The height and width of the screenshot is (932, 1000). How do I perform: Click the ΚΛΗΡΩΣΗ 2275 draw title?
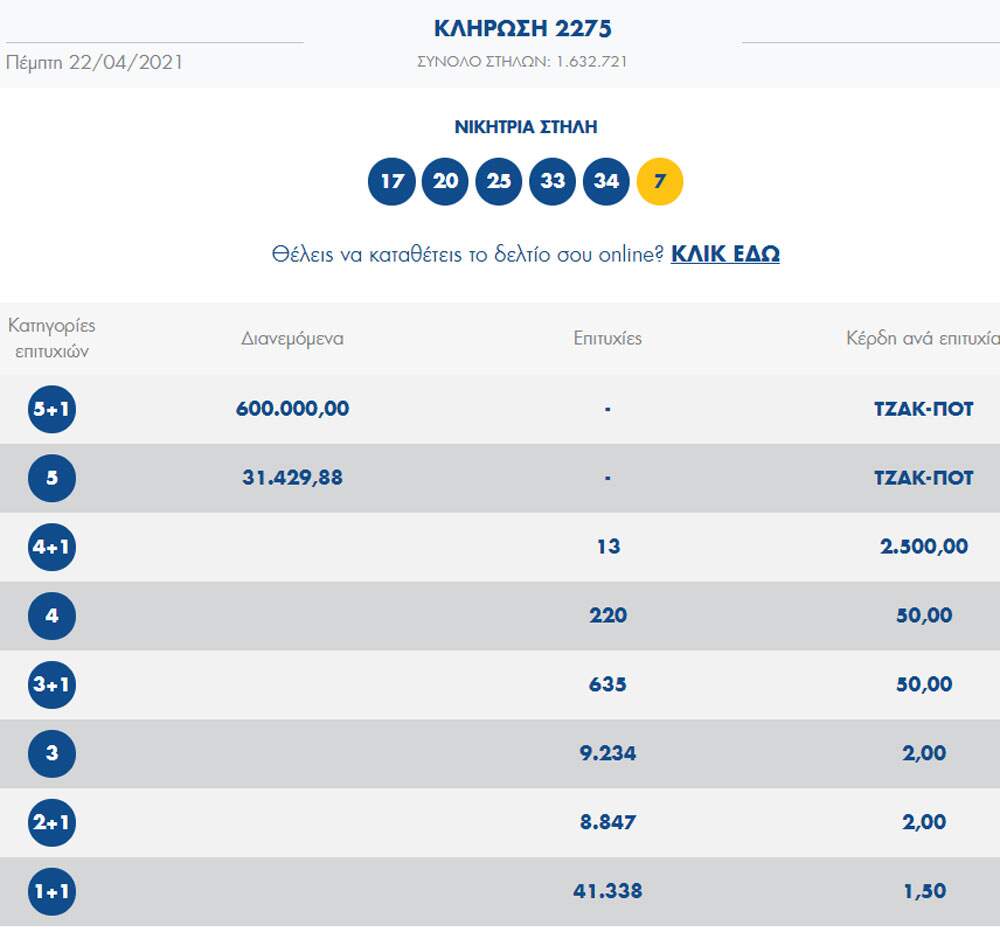point(522,28)
